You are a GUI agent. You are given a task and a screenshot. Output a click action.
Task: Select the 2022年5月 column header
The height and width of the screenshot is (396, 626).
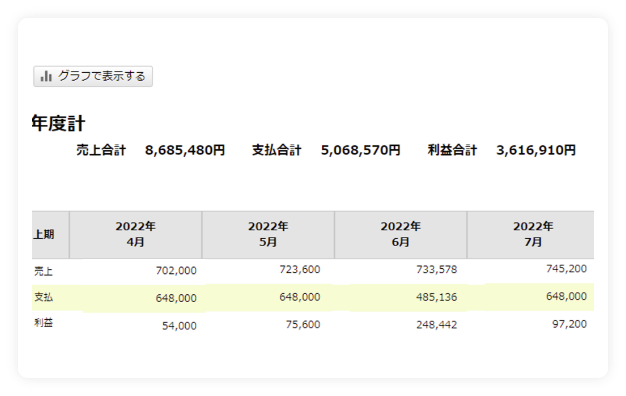(x=268, y=234)
